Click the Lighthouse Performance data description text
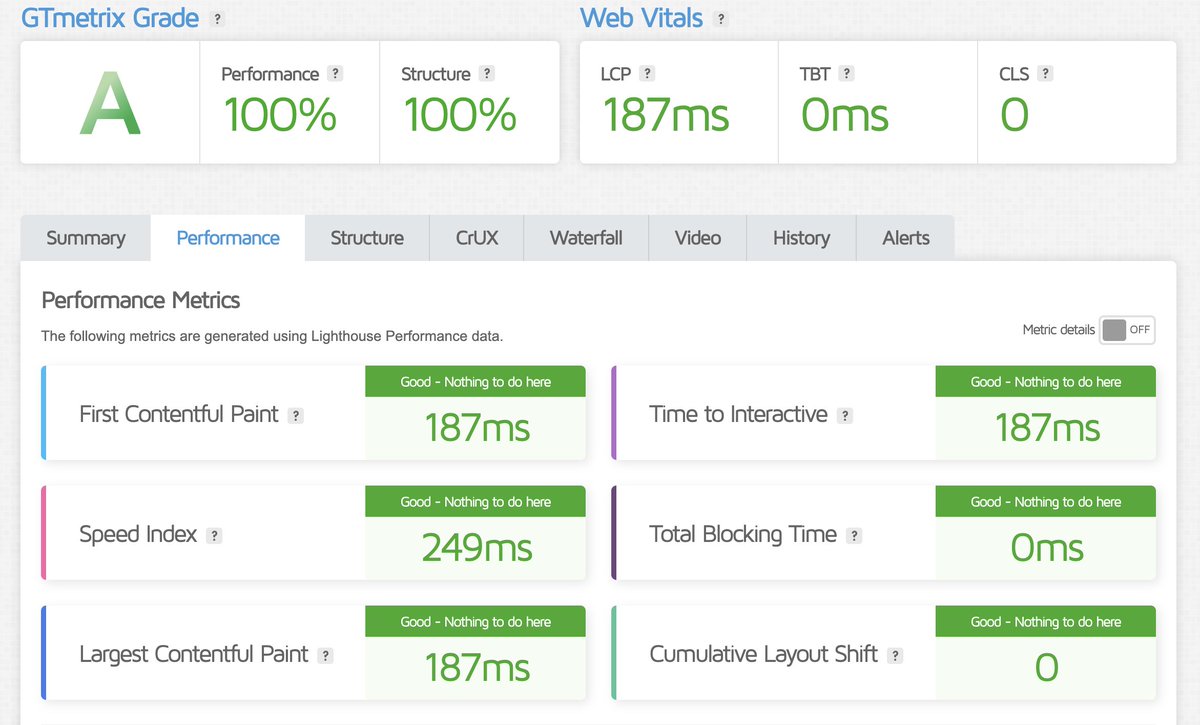The width and height of the screenshot is (1200, 725). [x=272, y=337]
